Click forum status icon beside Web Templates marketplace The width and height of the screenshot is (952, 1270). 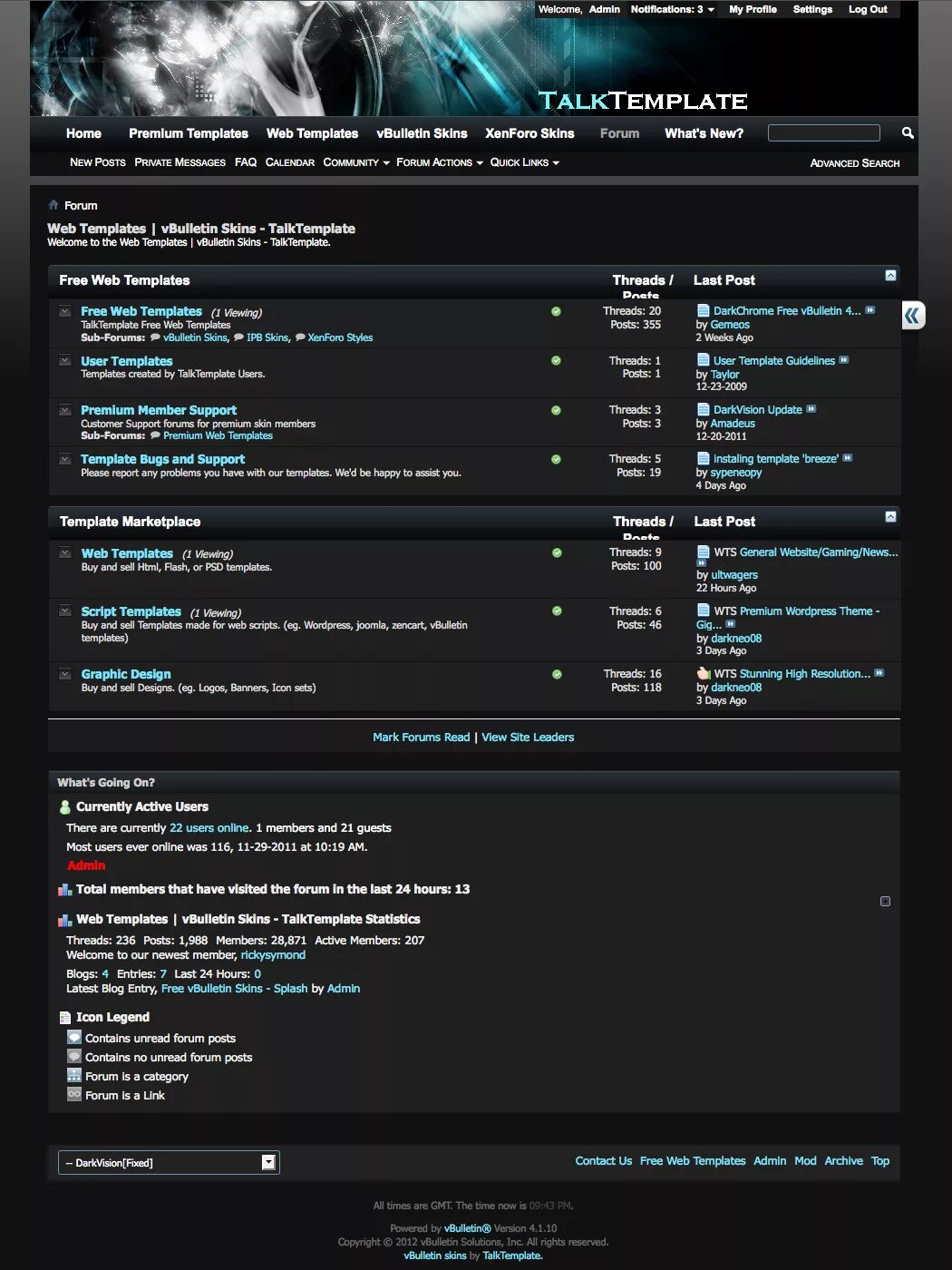(x=65, y=552)
